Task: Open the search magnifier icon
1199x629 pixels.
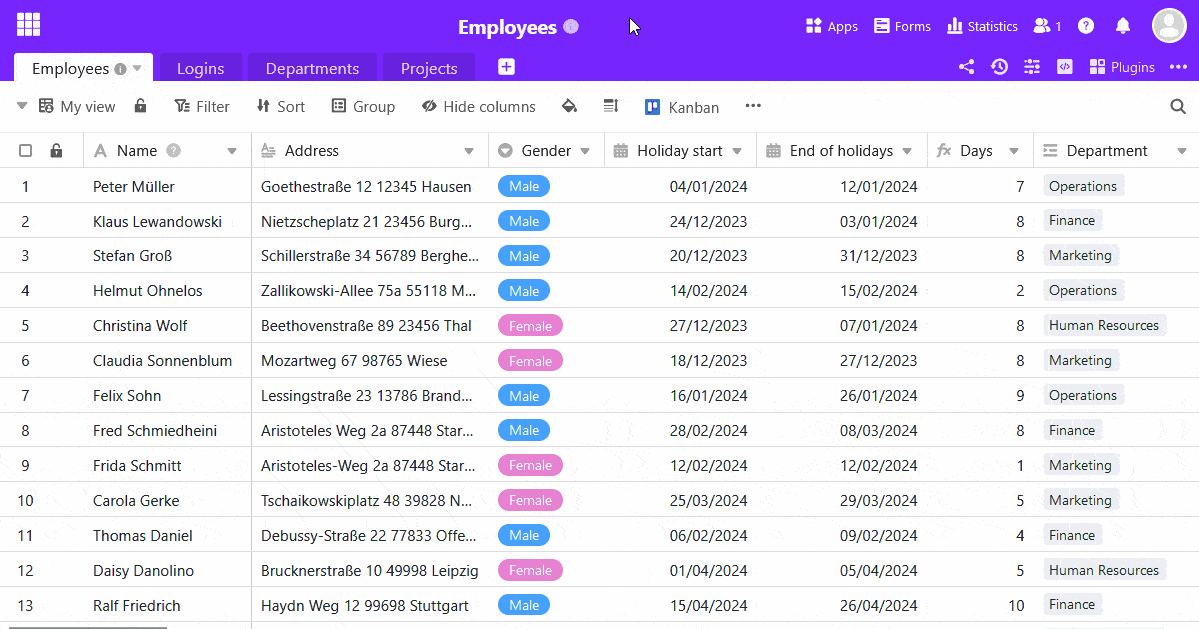Action: 1178,107
